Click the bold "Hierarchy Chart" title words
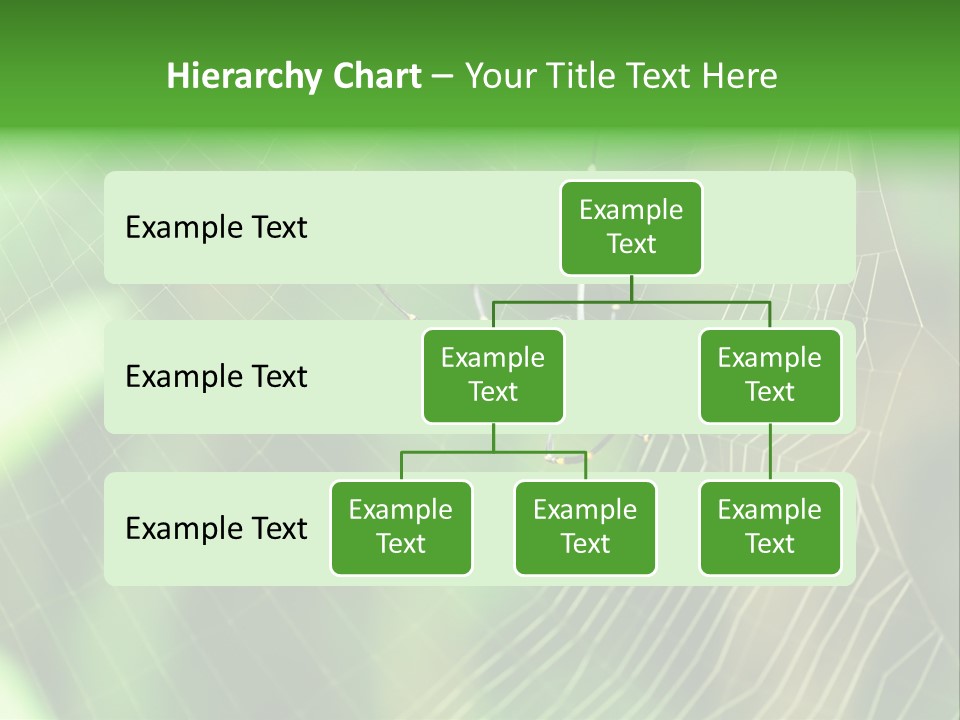This screenshot has width=960, height=720. (x=293, y=76)
